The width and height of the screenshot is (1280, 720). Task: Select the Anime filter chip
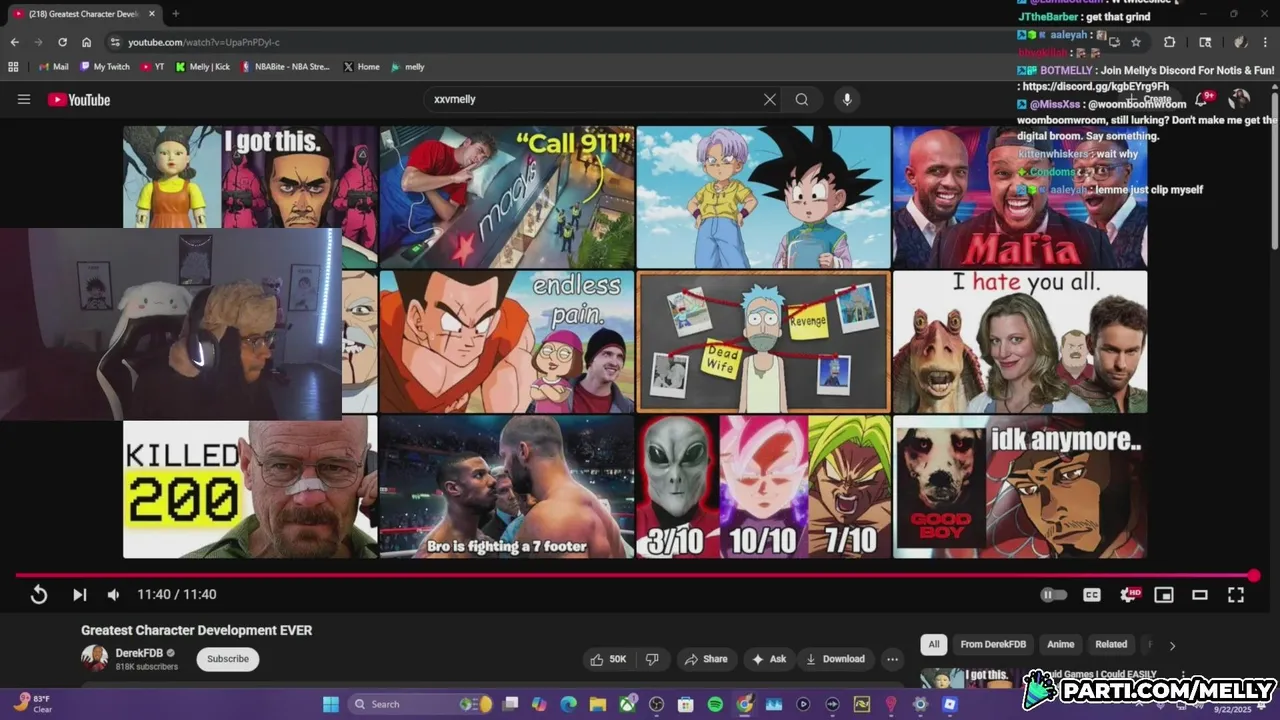click(x=1060, y=645)
